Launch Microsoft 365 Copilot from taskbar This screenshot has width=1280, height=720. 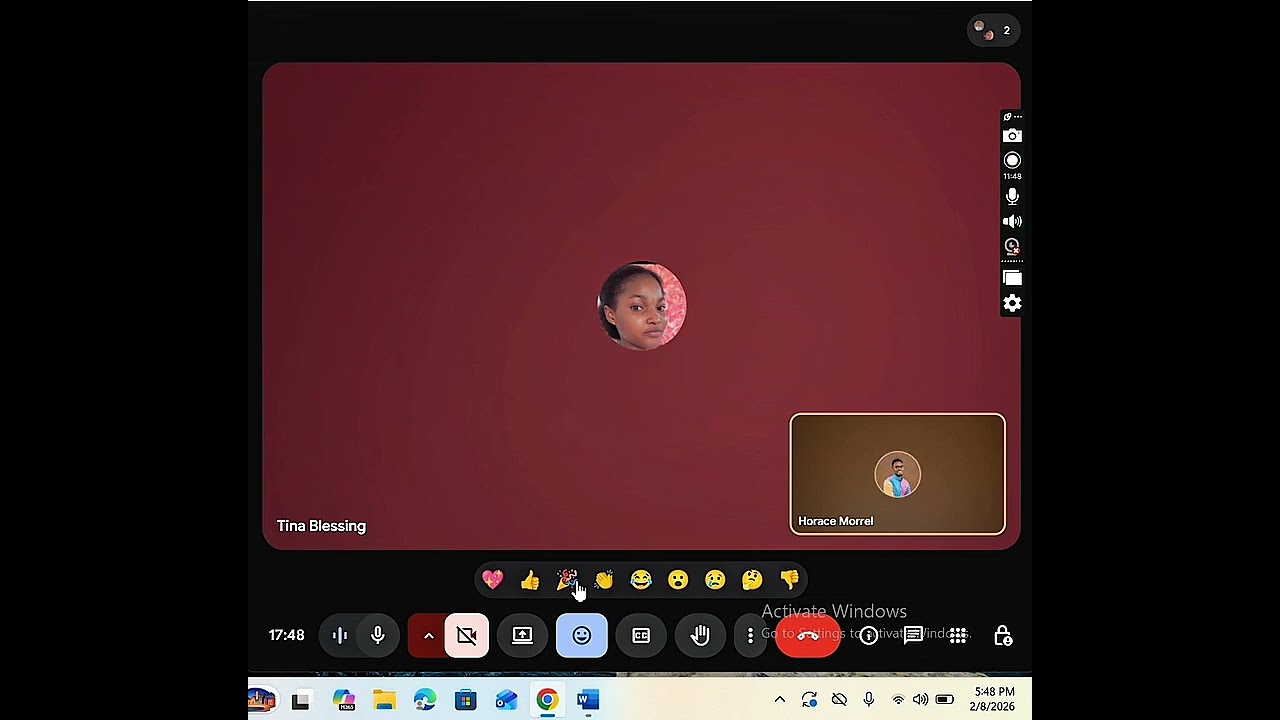pyautogui.click(x=344, y=700)
